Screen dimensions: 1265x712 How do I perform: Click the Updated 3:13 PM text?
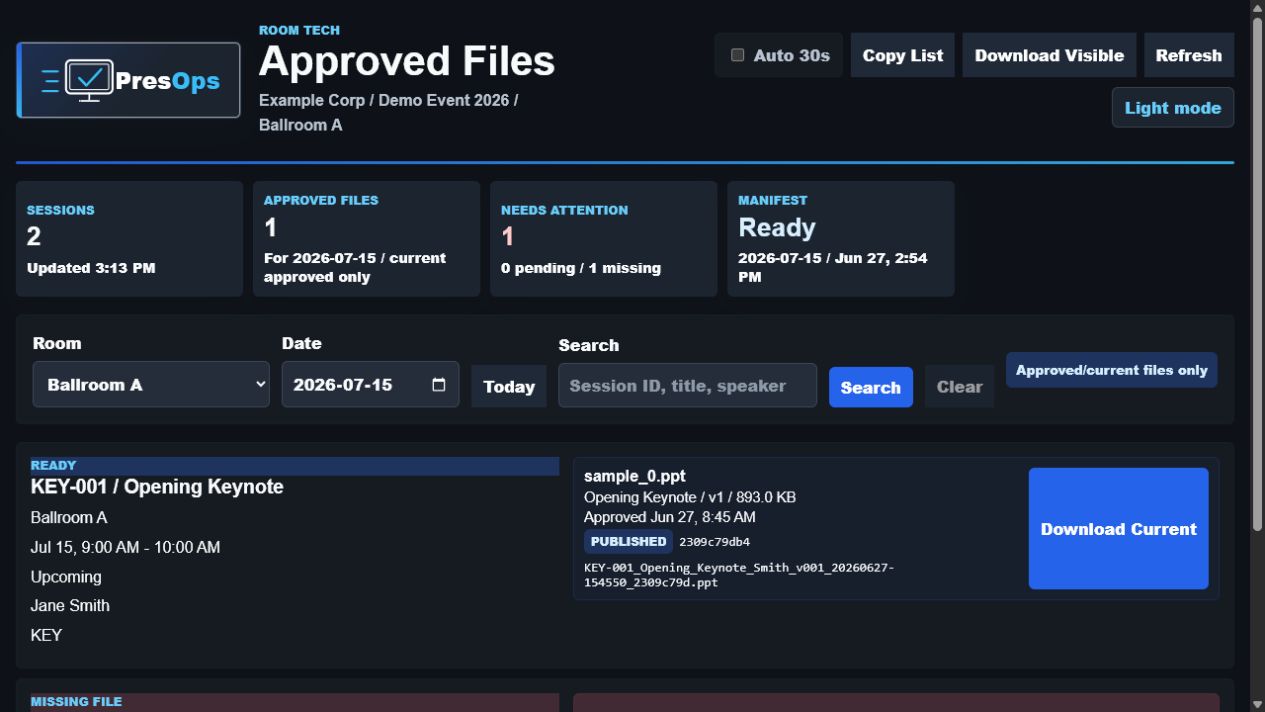[91, 268]
